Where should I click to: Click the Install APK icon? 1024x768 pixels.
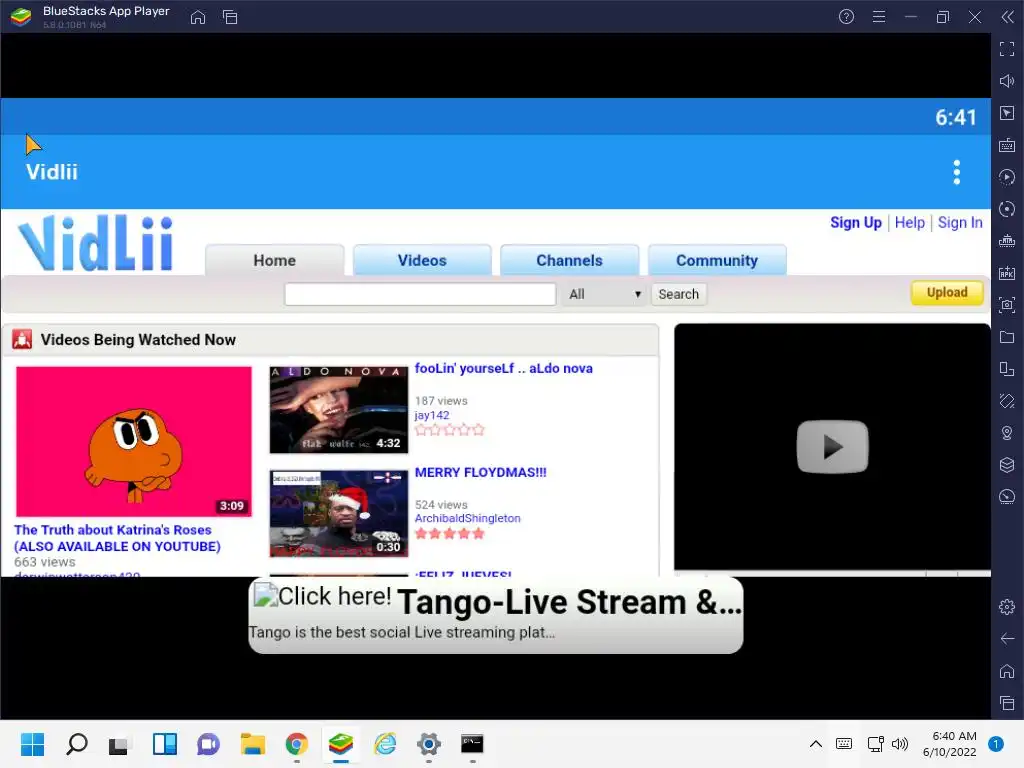(x=1006, y=273)
